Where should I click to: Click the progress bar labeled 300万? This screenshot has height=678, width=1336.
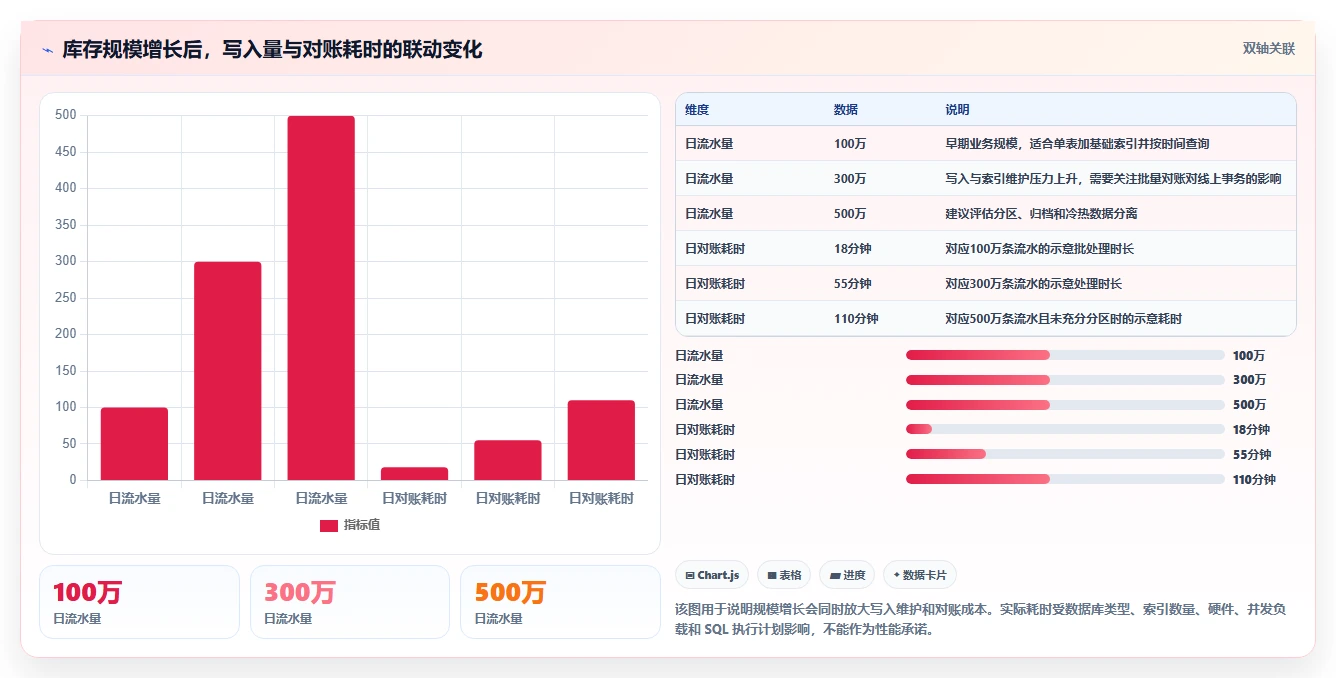(x=1065, y=380)
